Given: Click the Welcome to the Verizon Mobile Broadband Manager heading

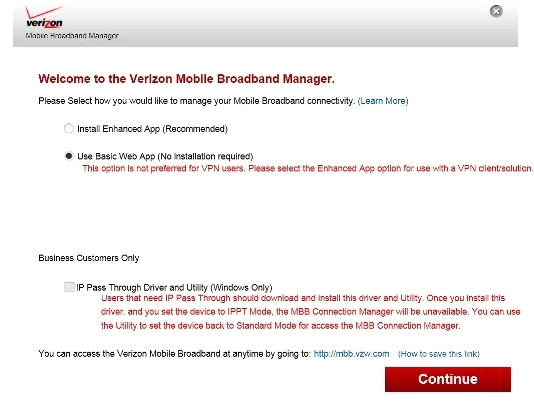Looking at the screenshot, I should (x=186, y=79).
